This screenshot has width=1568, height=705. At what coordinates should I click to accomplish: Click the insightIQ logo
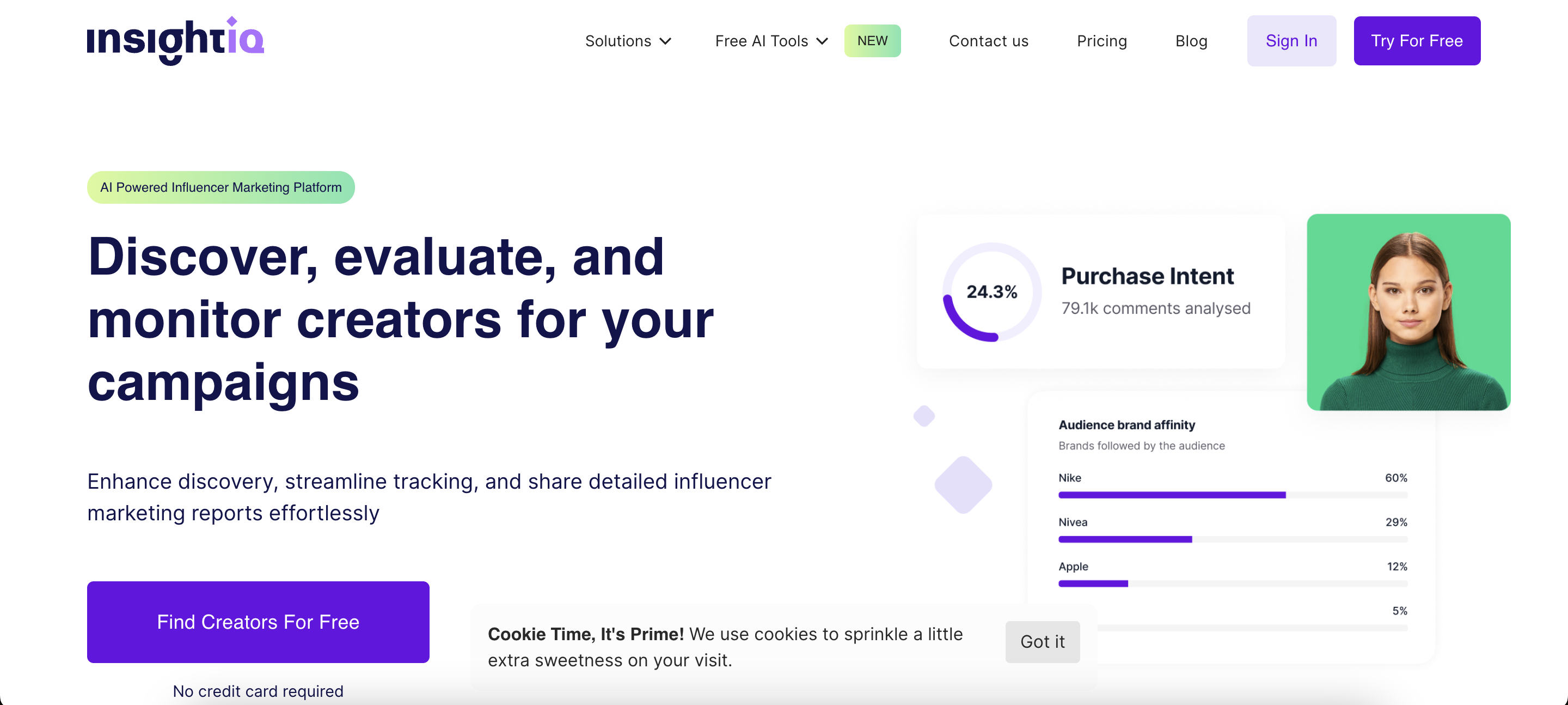175,40
